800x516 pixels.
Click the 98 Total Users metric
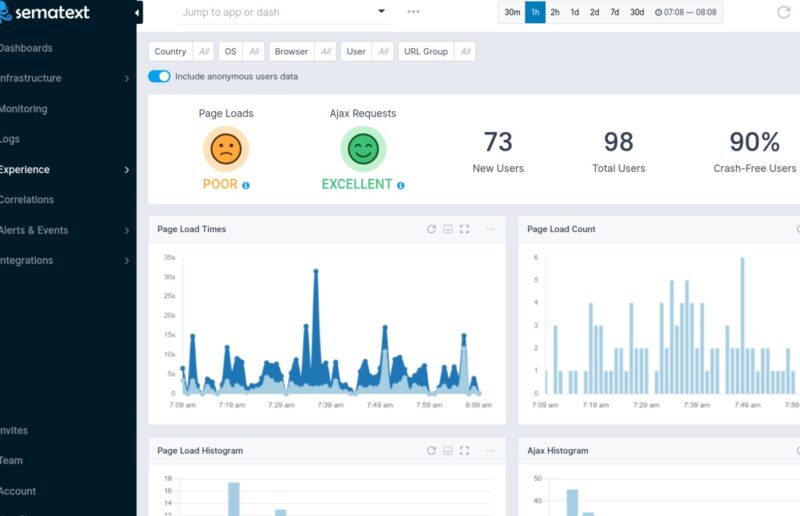click(618, 152)
